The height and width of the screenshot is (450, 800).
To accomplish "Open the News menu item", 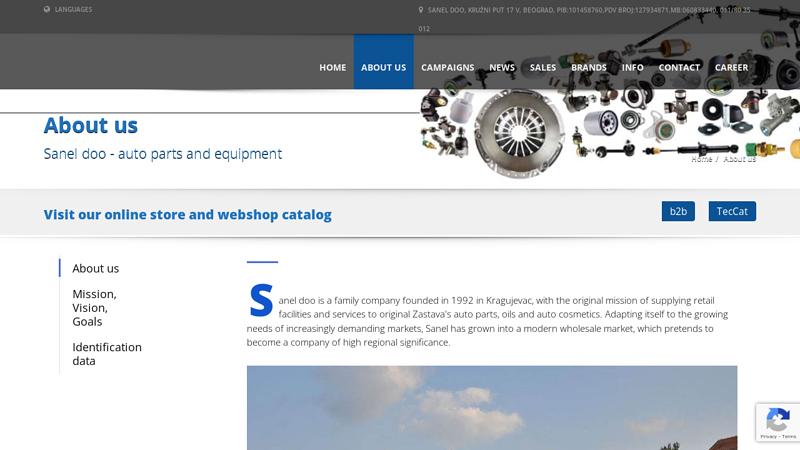I will [502, 67].
